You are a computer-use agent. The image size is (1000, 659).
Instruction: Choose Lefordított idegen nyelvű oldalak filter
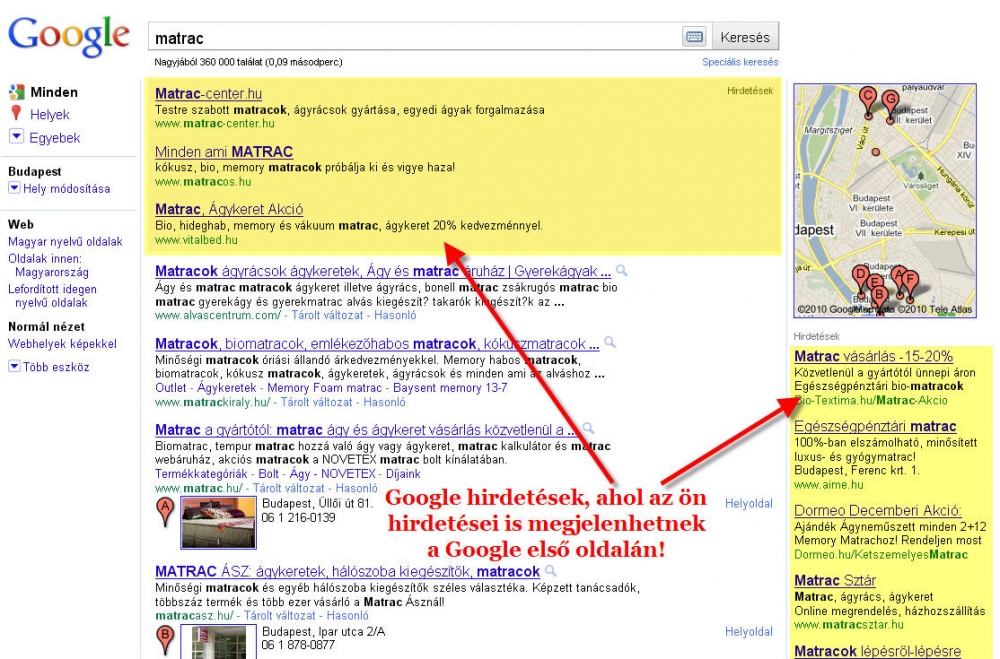click(x=52, y=296)
